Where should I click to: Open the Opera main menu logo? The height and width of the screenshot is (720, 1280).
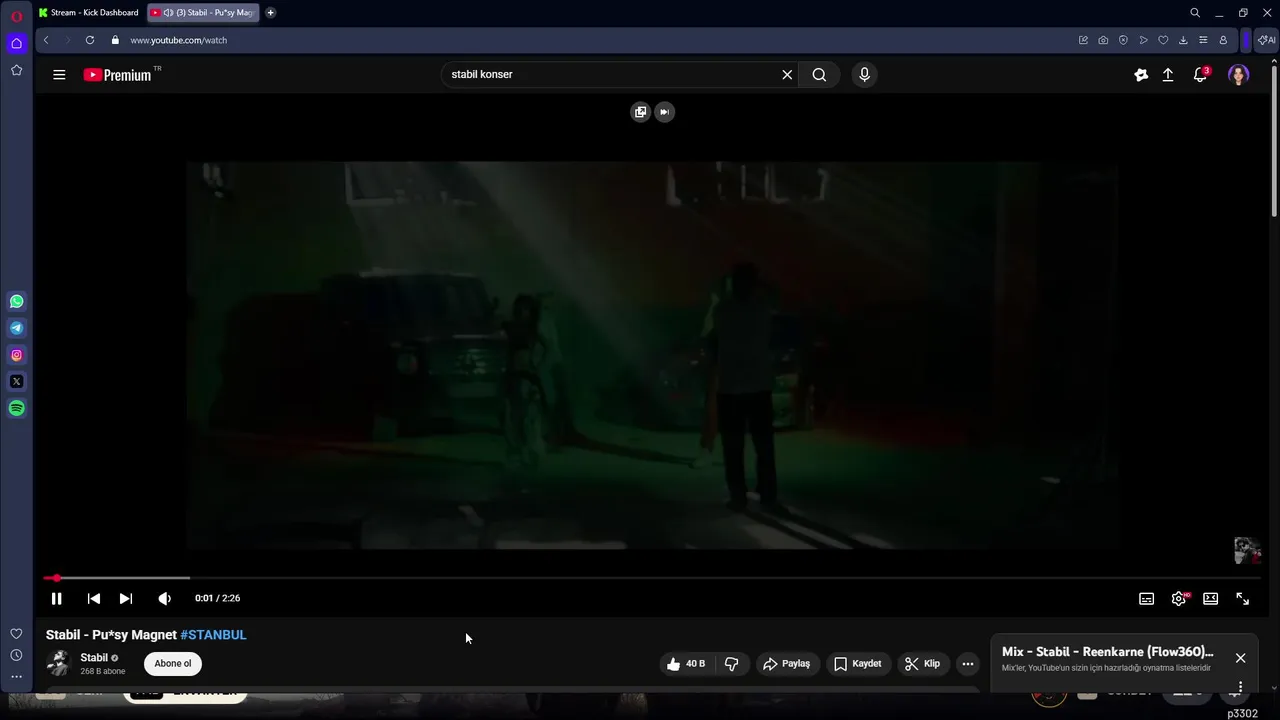tap(16, 15)
